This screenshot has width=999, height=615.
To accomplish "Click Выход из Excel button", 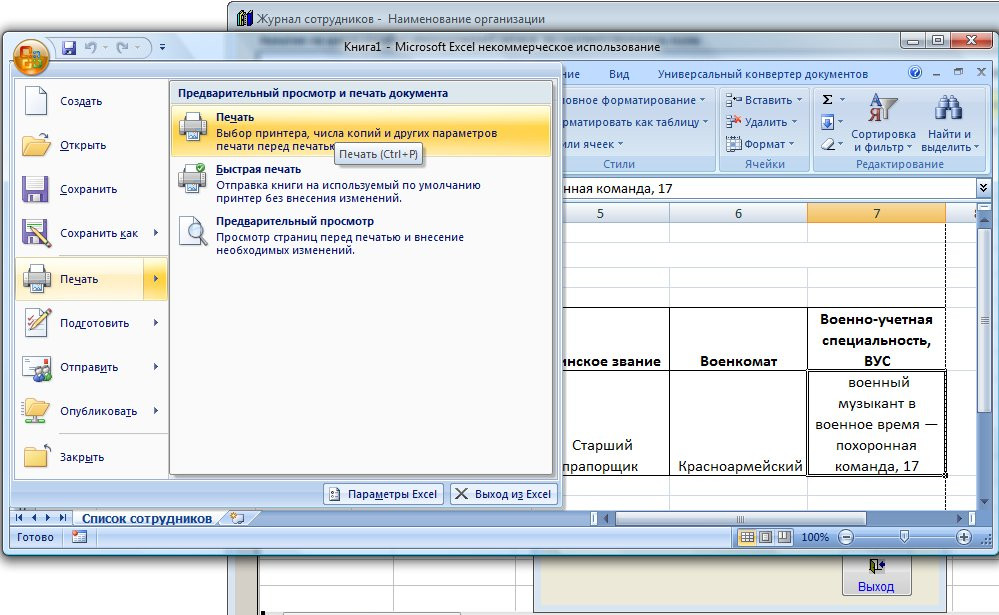I will [x=504, y=494].
